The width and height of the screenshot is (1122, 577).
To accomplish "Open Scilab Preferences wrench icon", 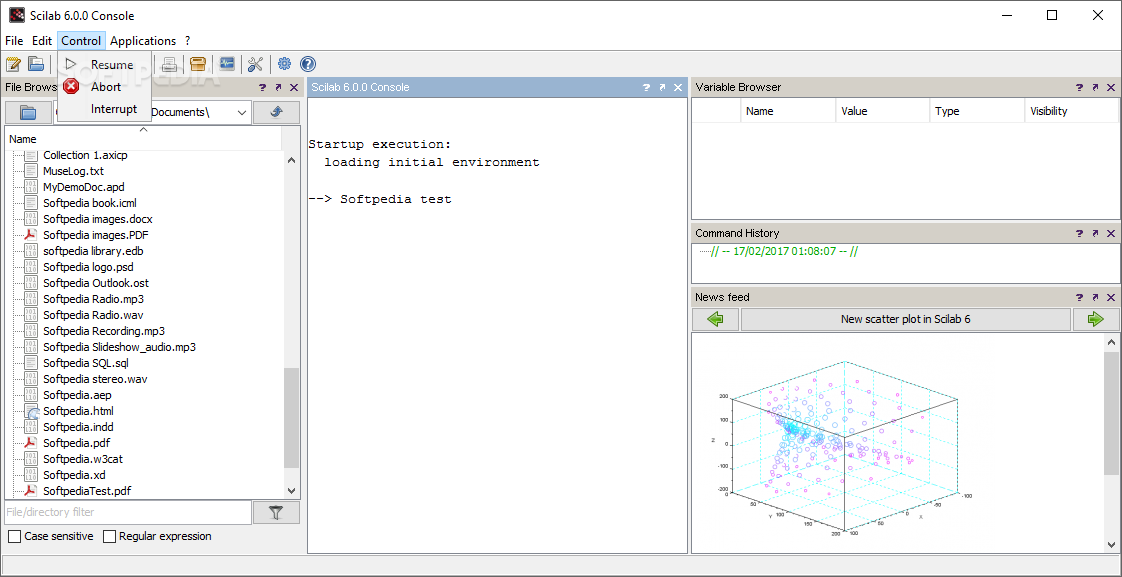I will (255, 64).
